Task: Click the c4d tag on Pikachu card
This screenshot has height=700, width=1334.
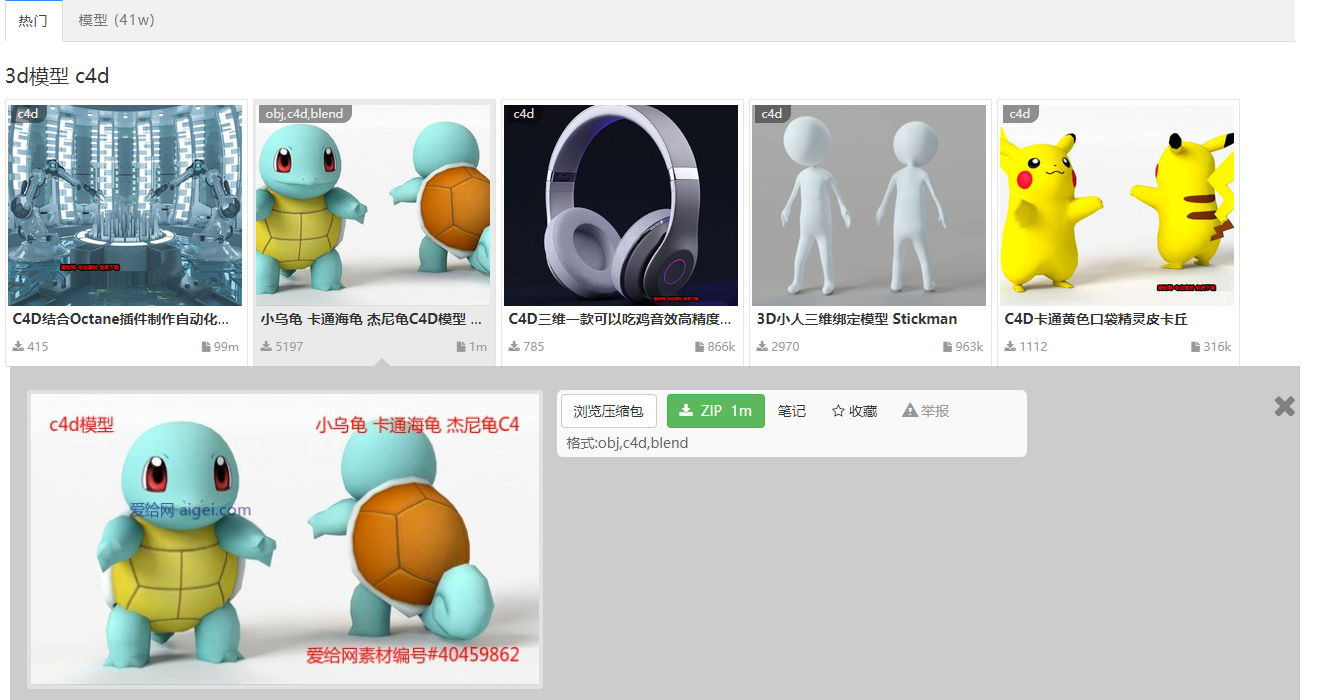Action: (1020, 114)
